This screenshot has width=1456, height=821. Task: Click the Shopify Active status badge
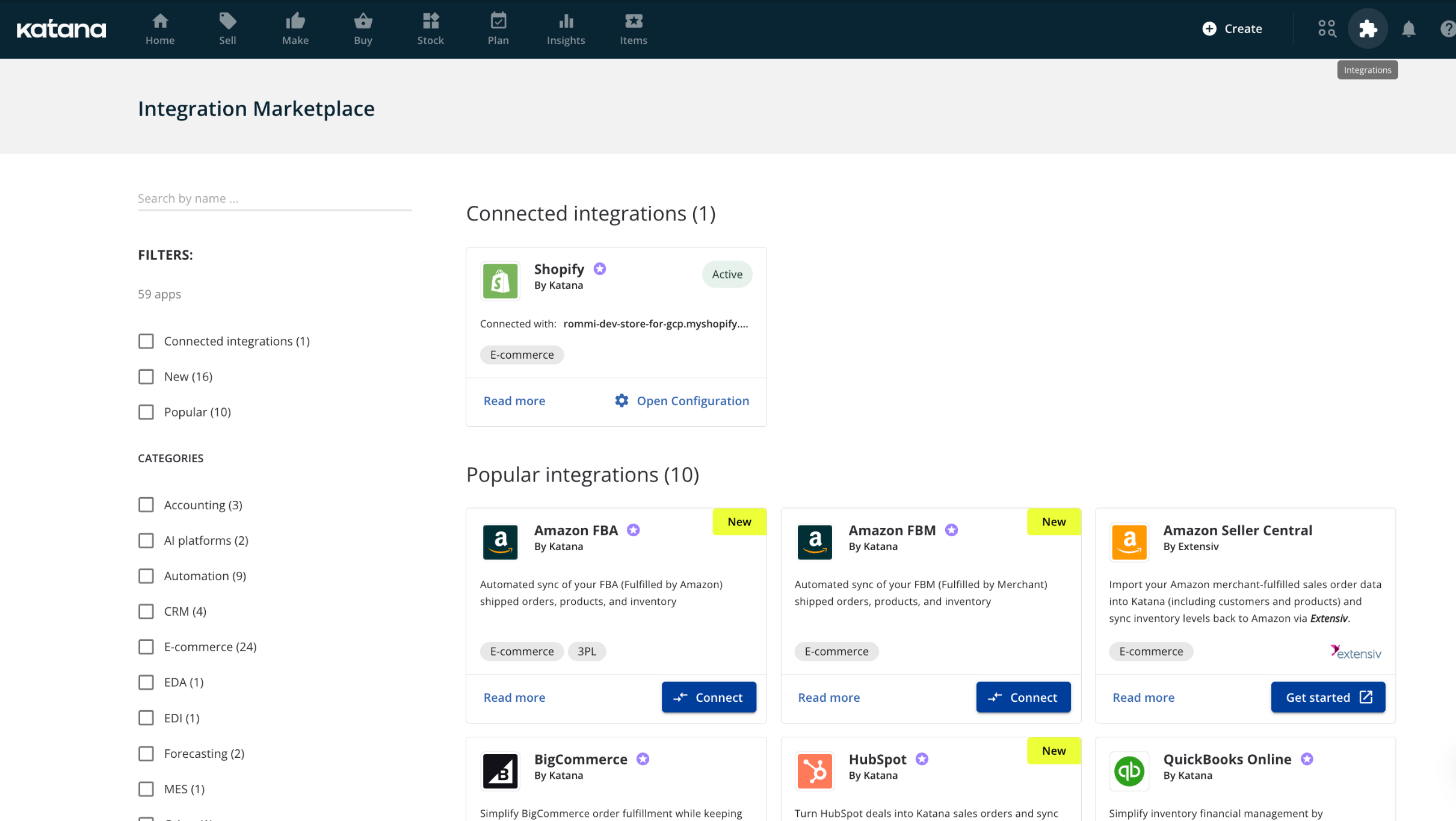pyautogui.click(x=727, y=274)
